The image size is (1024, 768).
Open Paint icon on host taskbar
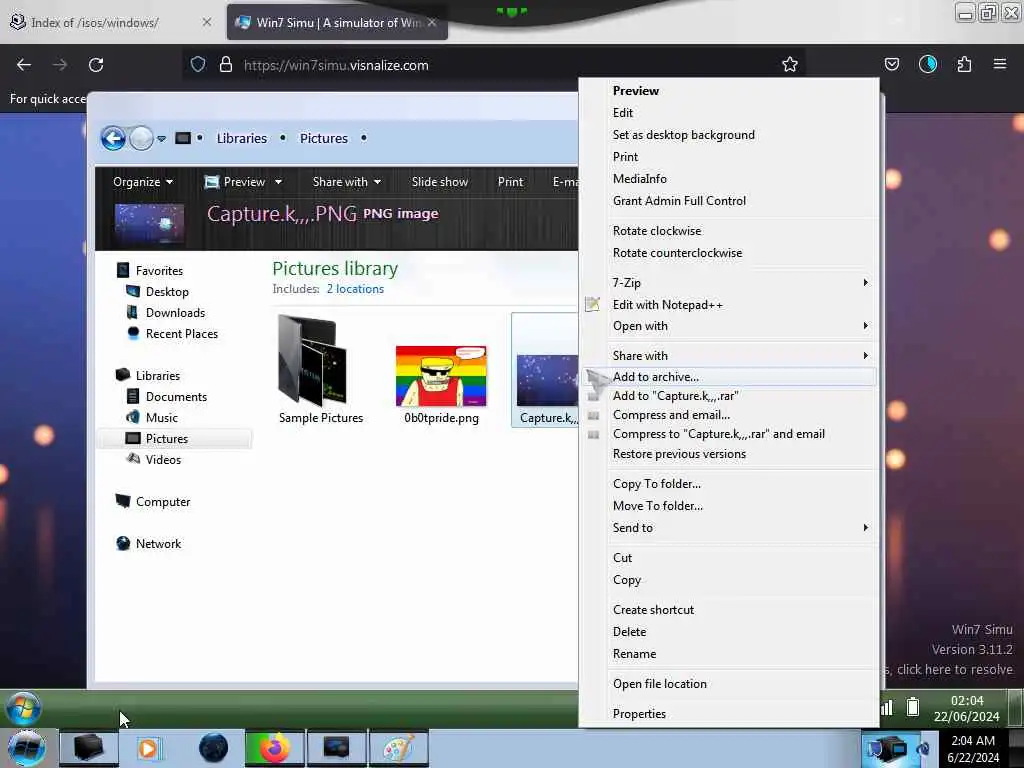click(398, 748)
